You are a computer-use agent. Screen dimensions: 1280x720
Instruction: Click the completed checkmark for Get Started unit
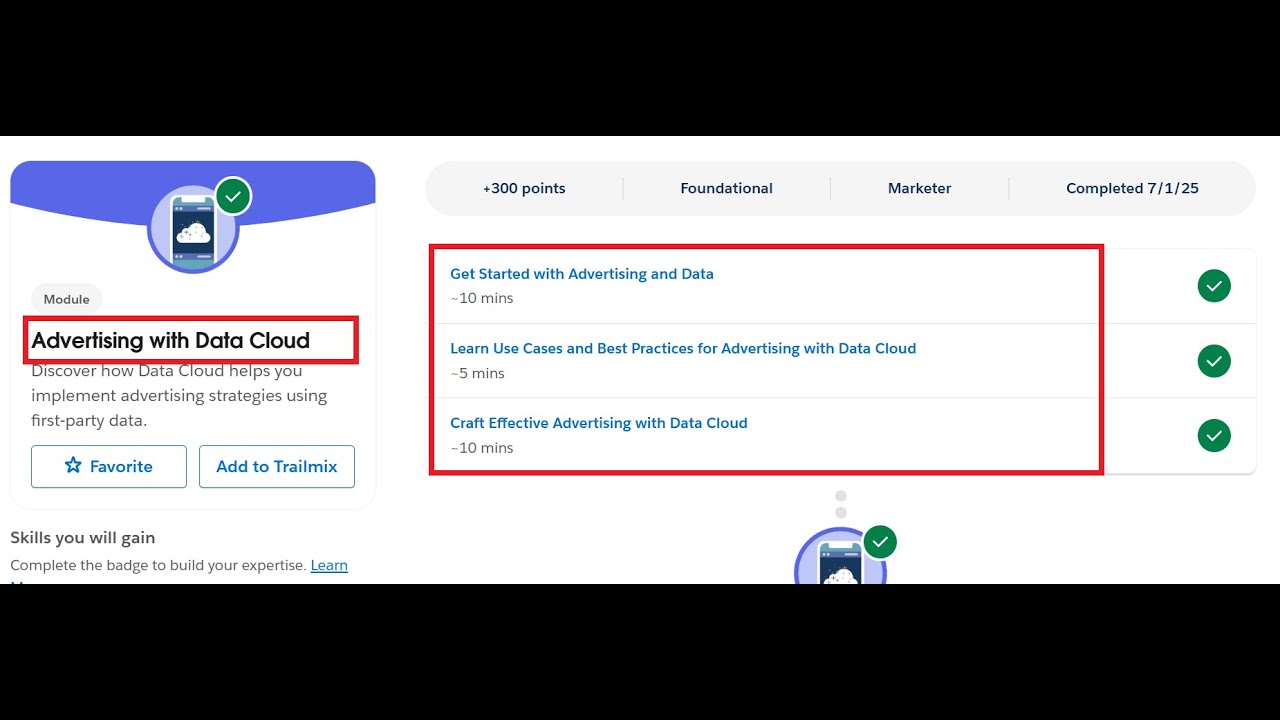[x=1214, y=286]
